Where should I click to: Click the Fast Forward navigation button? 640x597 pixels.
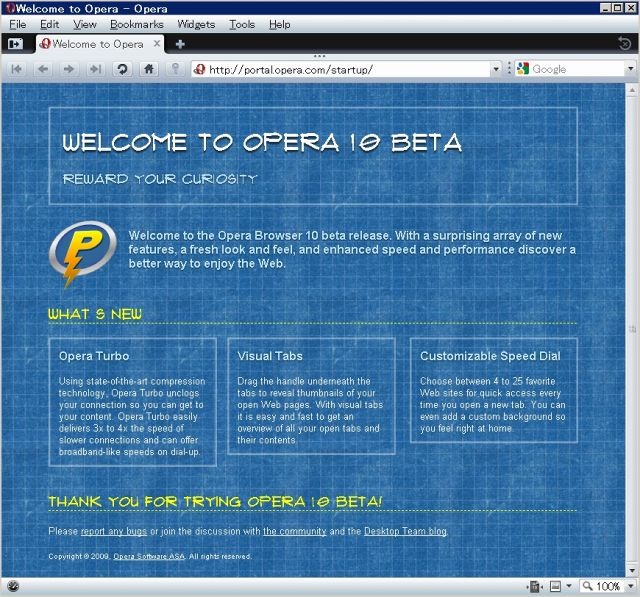point(95,69)
